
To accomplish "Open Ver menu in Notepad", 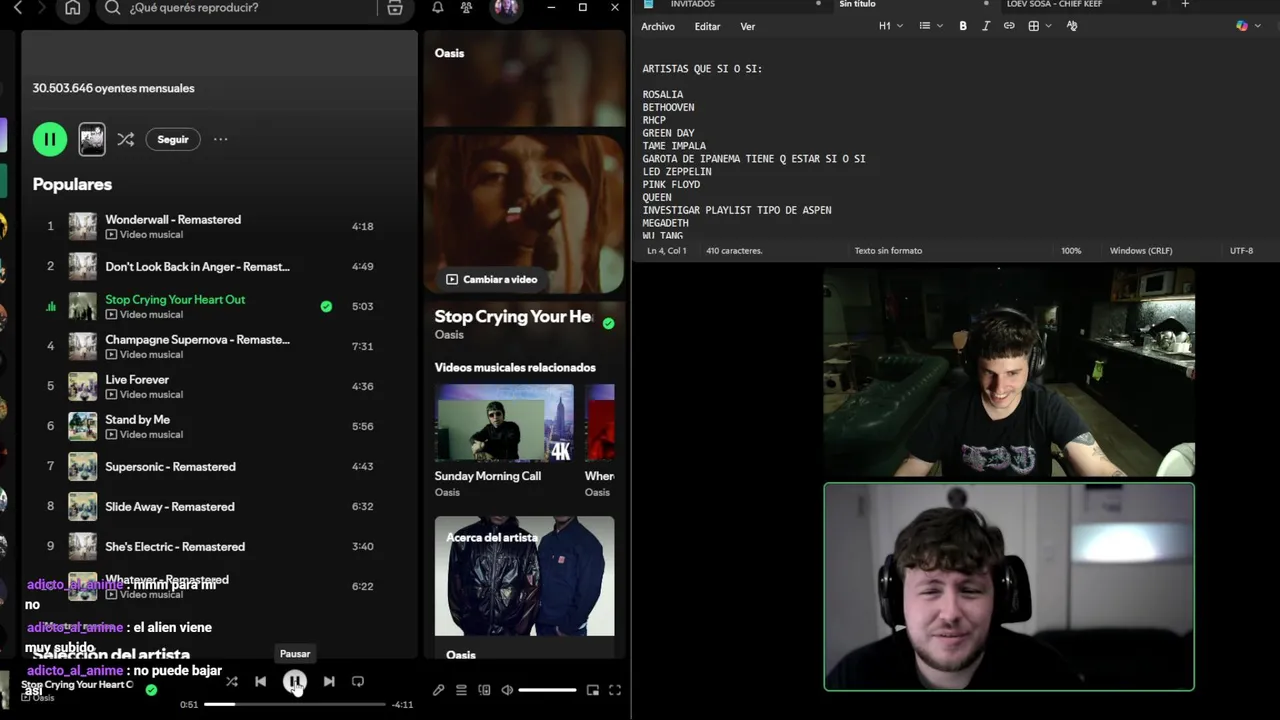I will click(x=748, y=27).
